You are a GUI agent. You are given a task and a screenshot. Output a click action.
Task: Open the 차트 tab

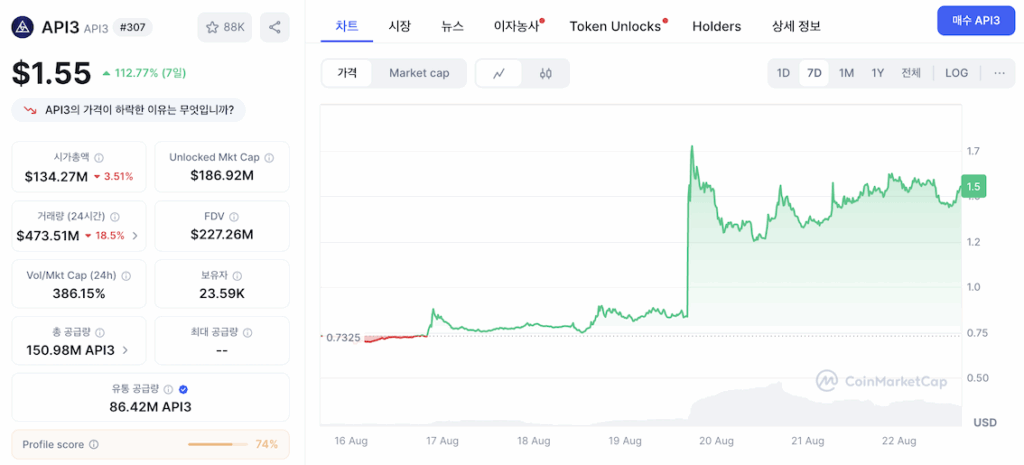(347, 27)
